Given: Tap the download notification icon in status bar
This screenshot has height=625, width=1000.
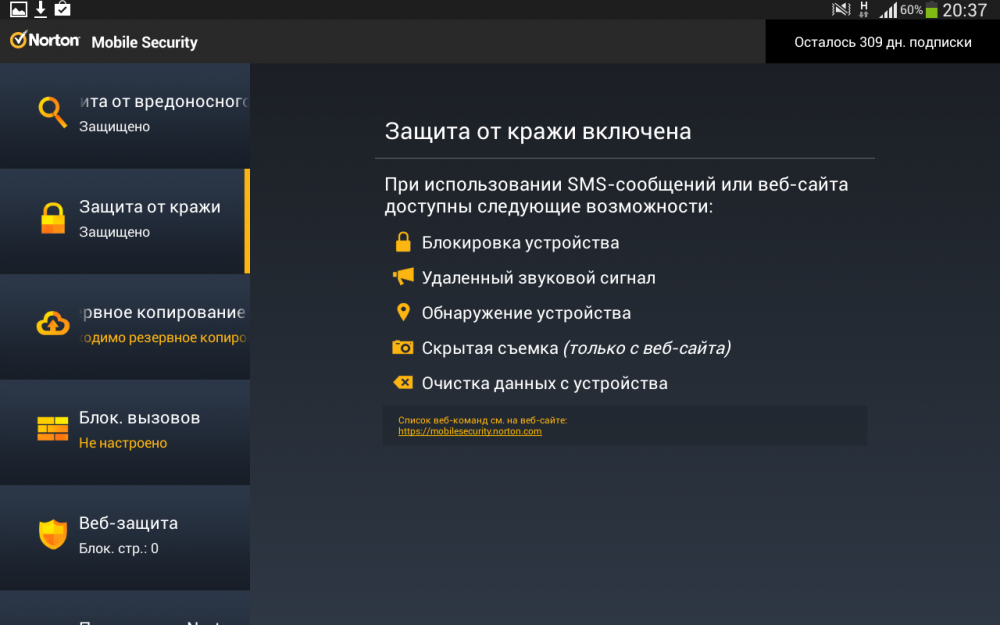Looking at the screenshot, I should click(x=40, y=9).
